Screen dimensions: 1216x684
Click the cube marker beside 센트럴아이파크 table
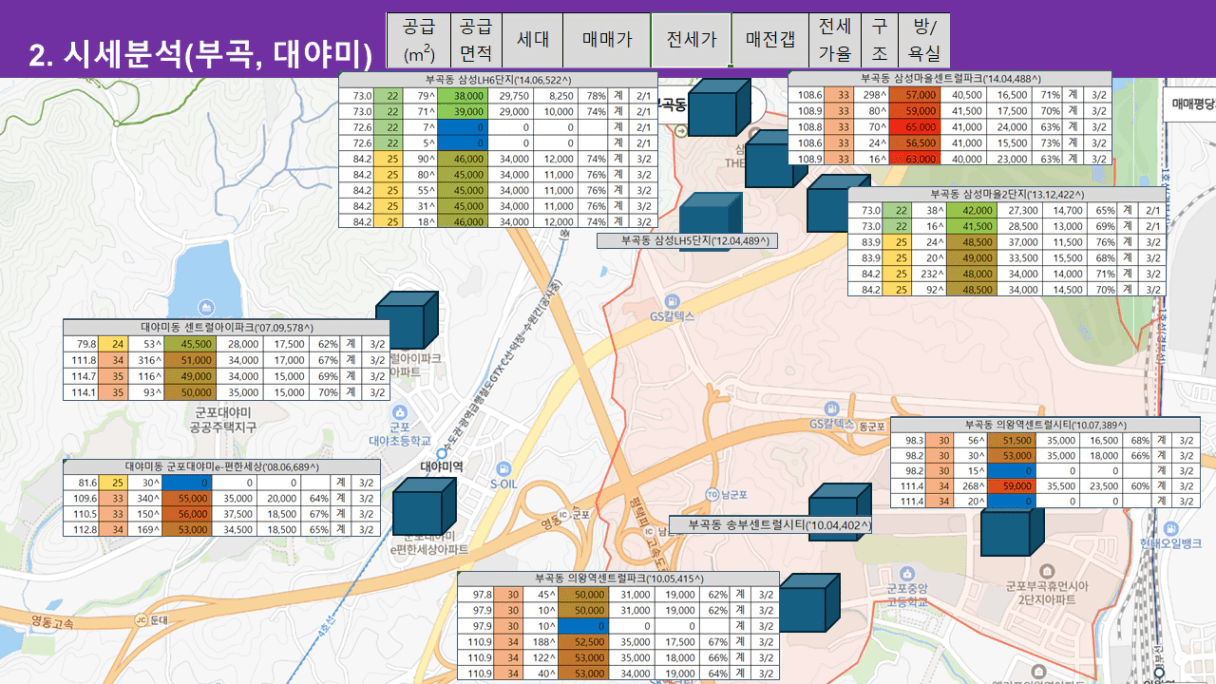(408, 320)
